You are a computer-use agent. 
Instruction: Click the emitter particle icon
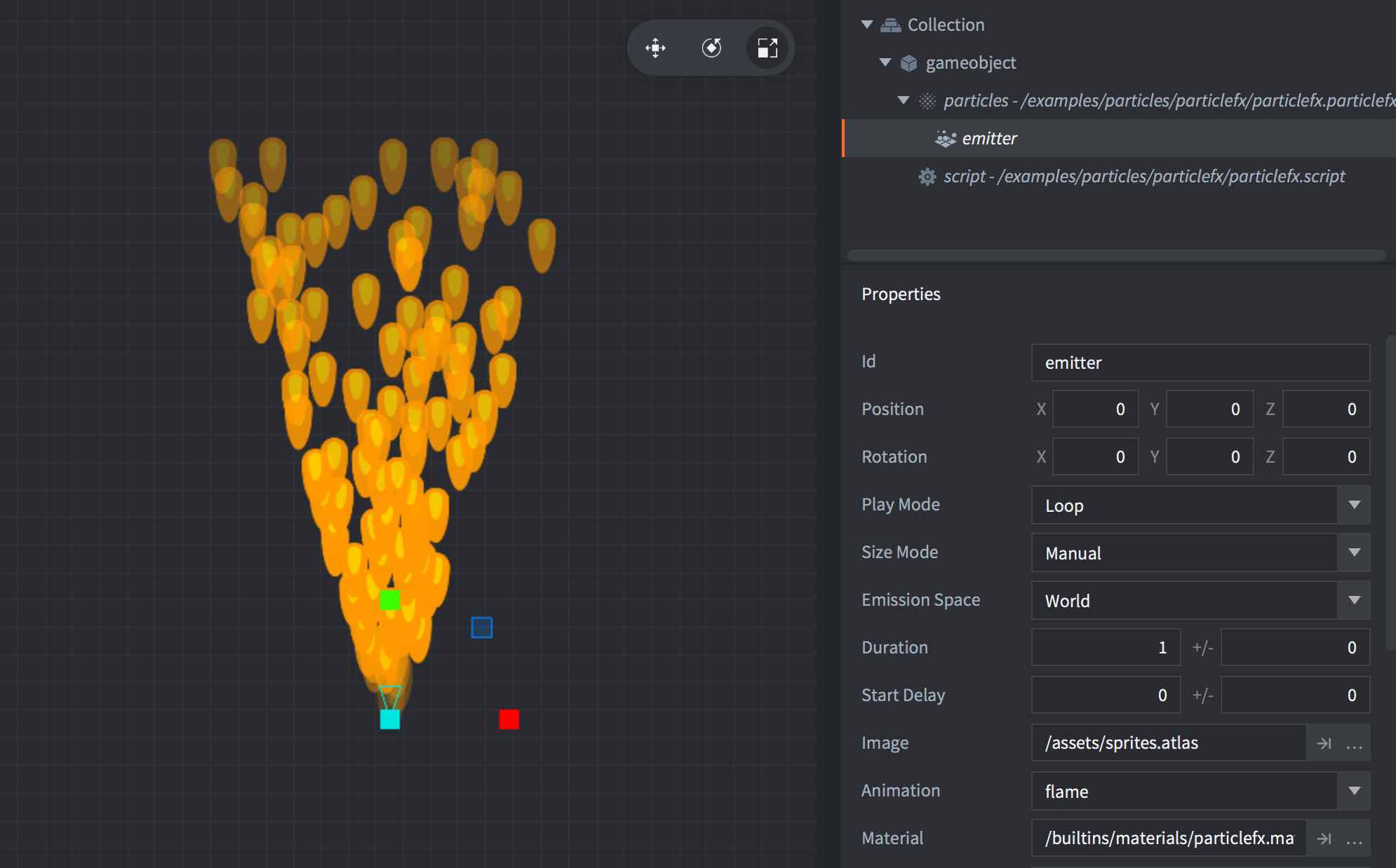946,137
